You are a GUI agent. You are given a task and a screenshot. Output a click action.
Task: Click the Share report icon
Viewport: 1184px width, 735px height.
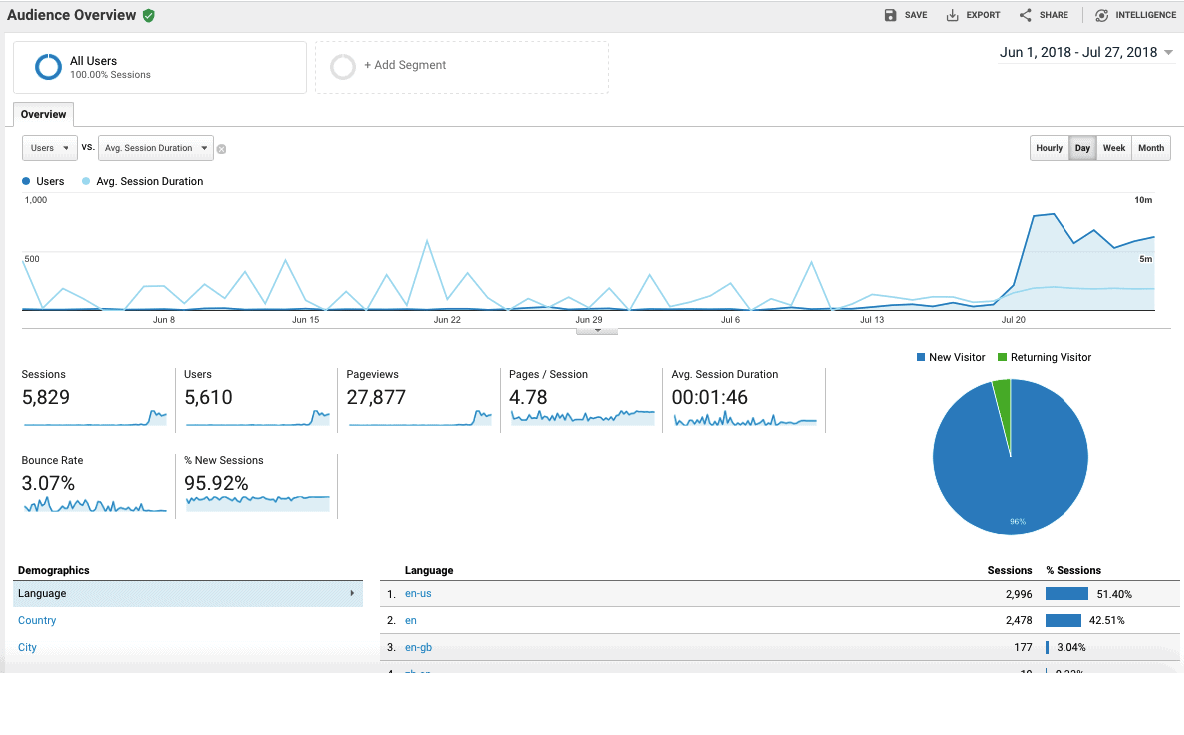click(1023, 14)
